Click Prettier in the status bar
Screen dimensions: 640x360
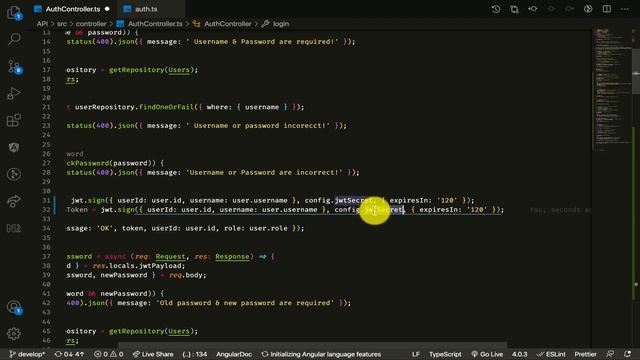pyautogui.click(x=585, y=354)
